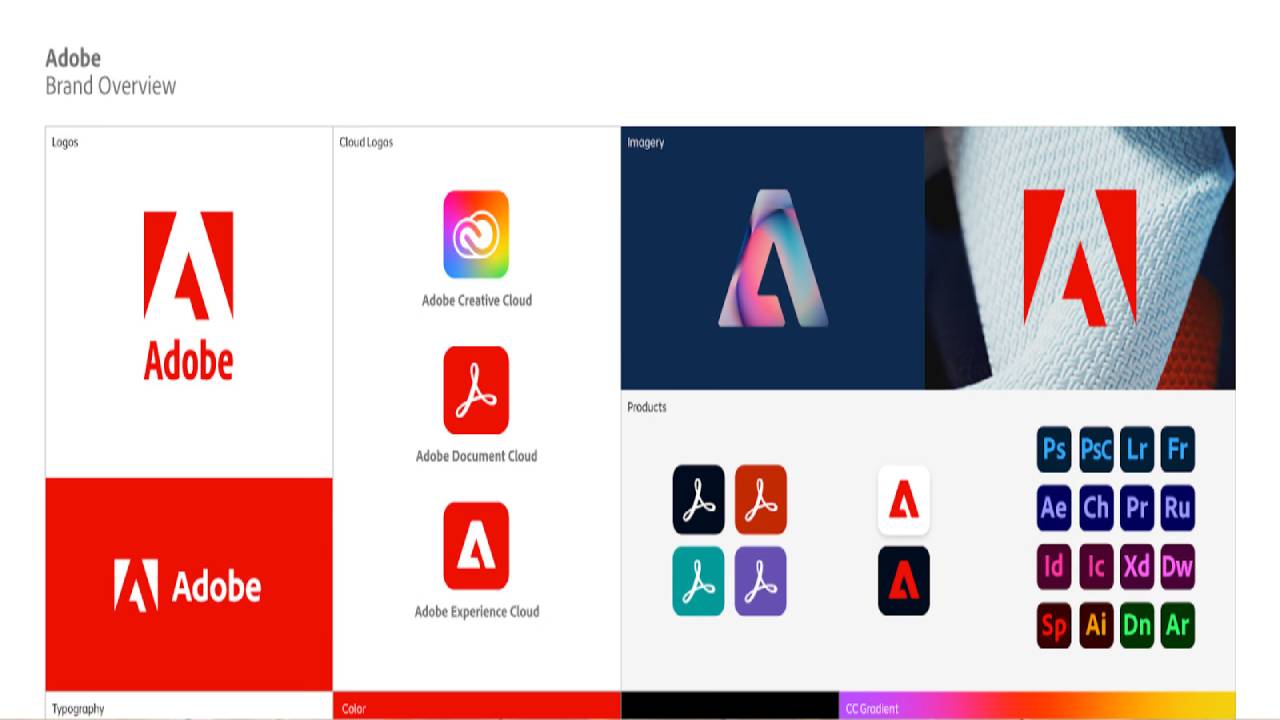
Task: Select the InDesign Id icon
Action: point(1054,567)
